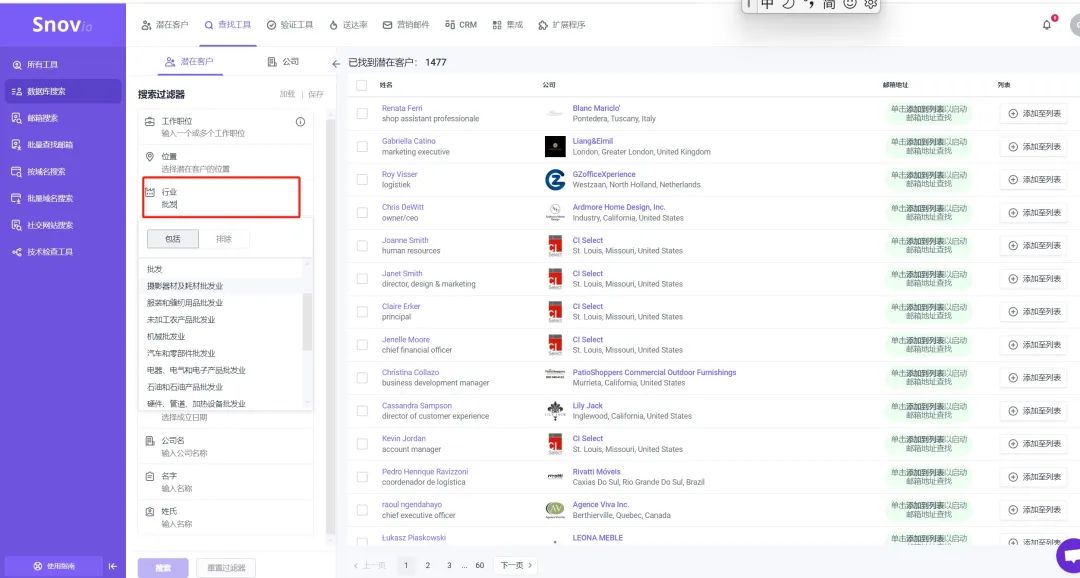Pick 汽车和零部件批发业 from dropdown
Screen dimensions: 1080x578
[181, 354]
